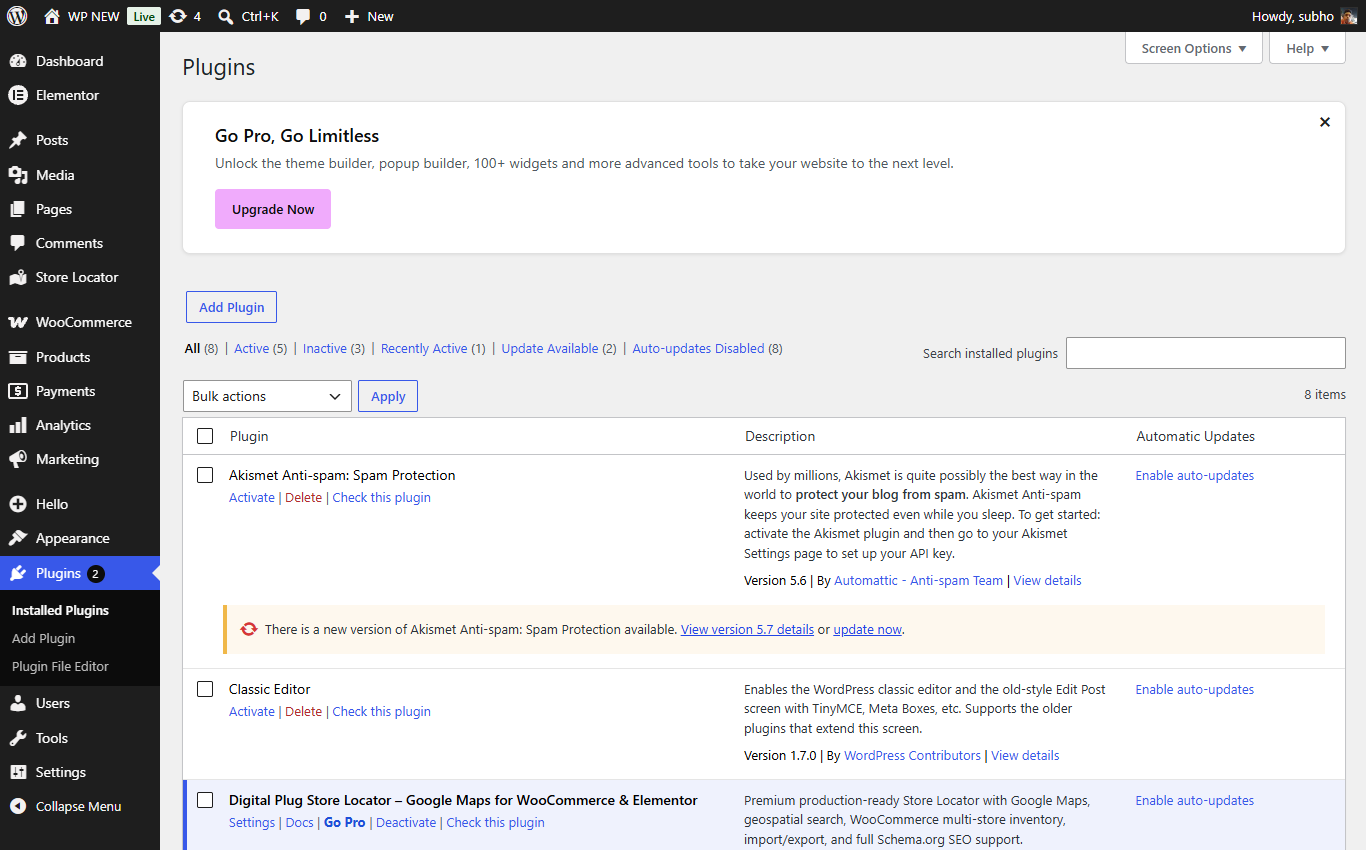Click the Analytics bar chart icon
This screenshot has height=850, width=1366.
coord(17,425)
